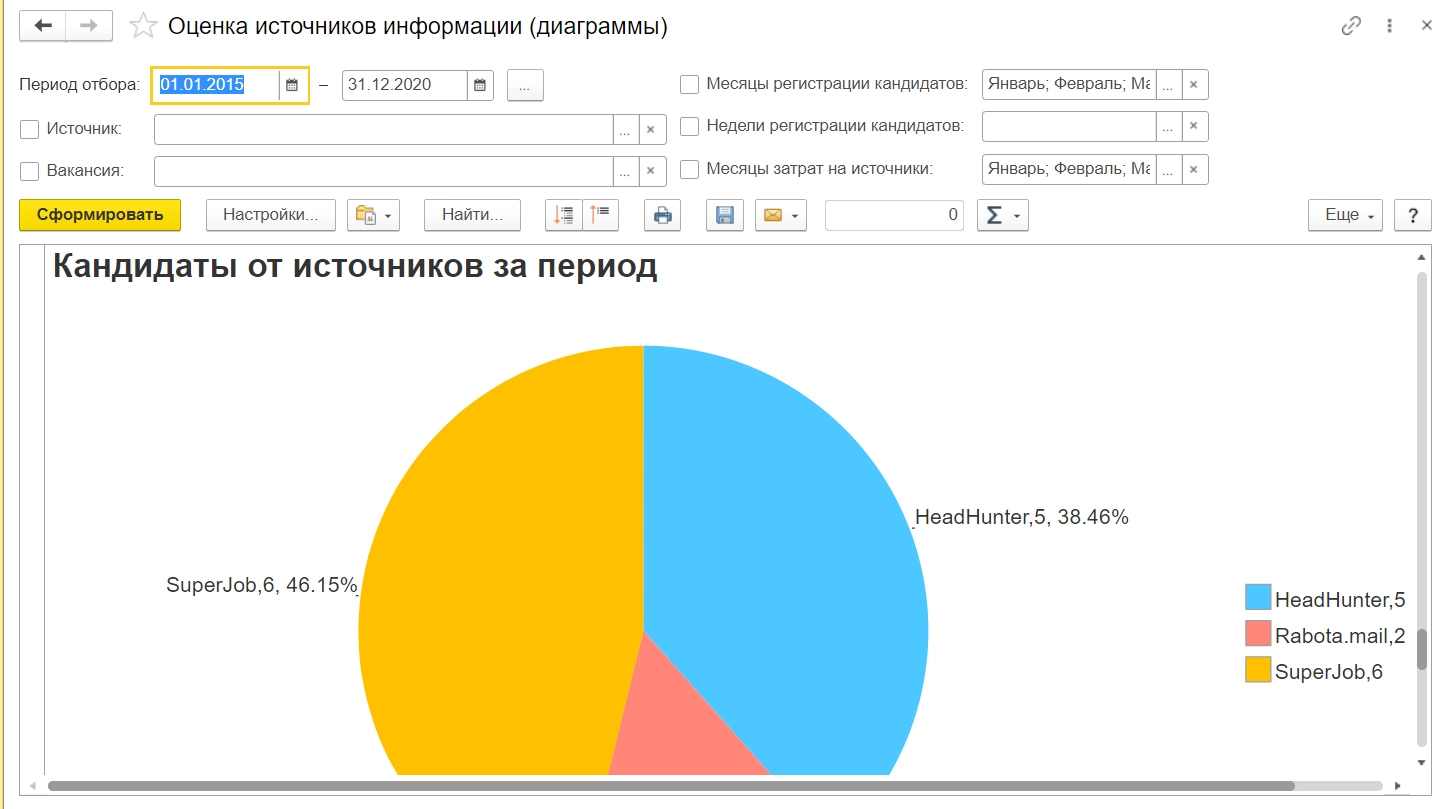Viewport: 1455px width, 809px height.
Task: Click legend text "HeadHunter,5"
Action: pos(1340,599)
